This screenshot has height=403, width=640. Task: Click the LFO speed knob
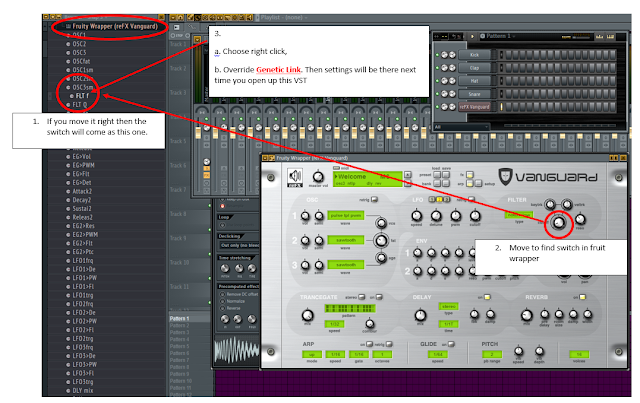click(416, 215)
